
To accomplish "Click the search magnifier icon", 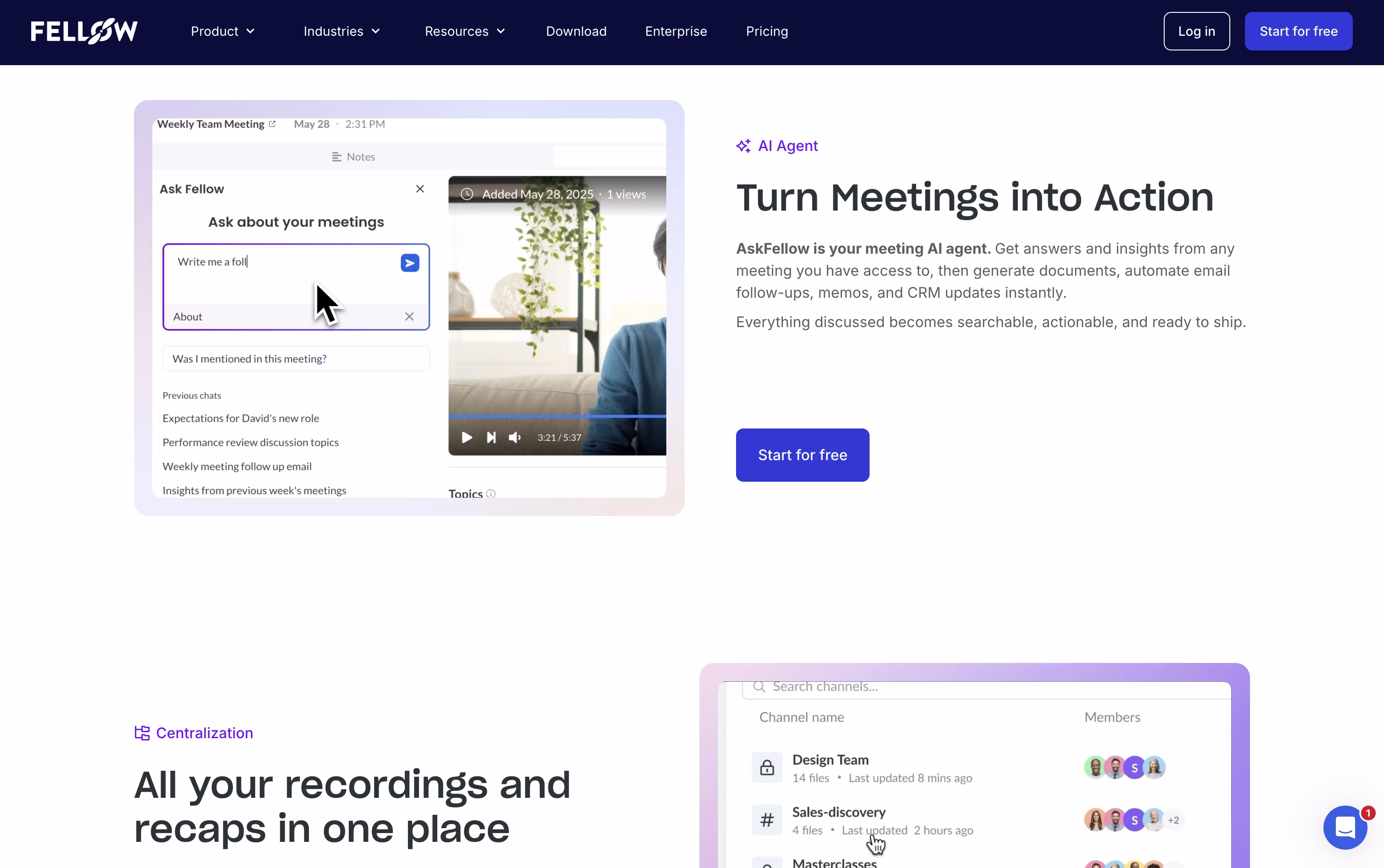I will [x=758, y=687].
